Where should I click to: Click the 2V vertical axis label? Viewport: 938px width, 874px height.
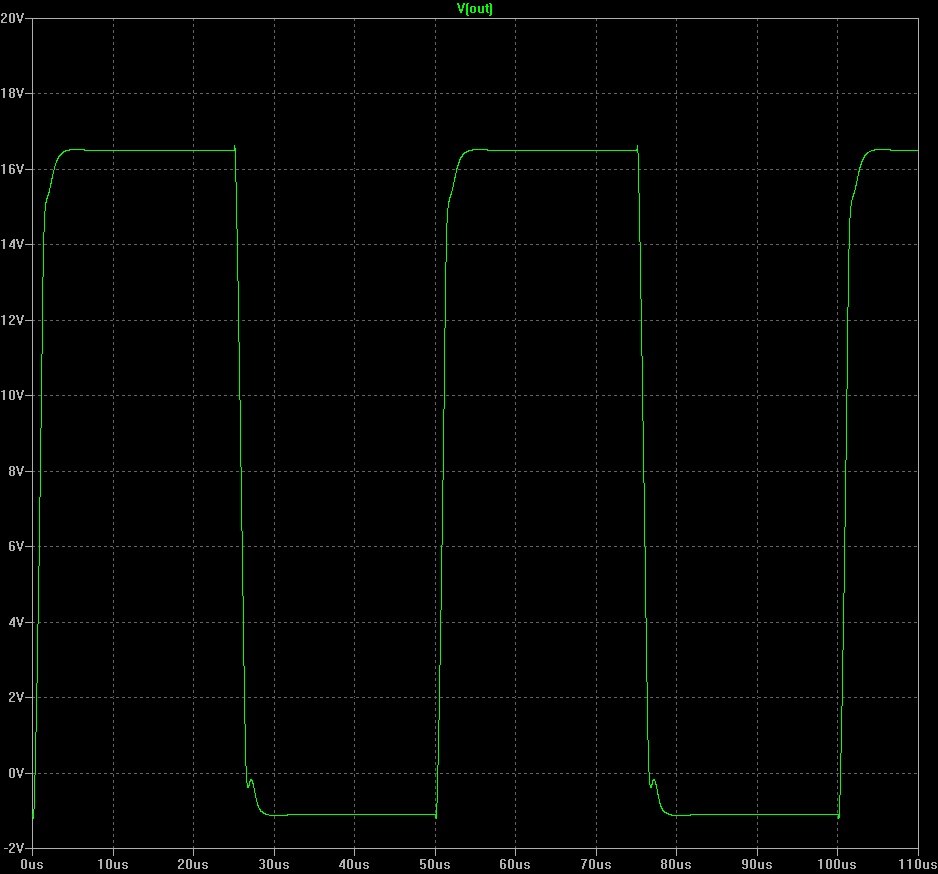point(16,698)
